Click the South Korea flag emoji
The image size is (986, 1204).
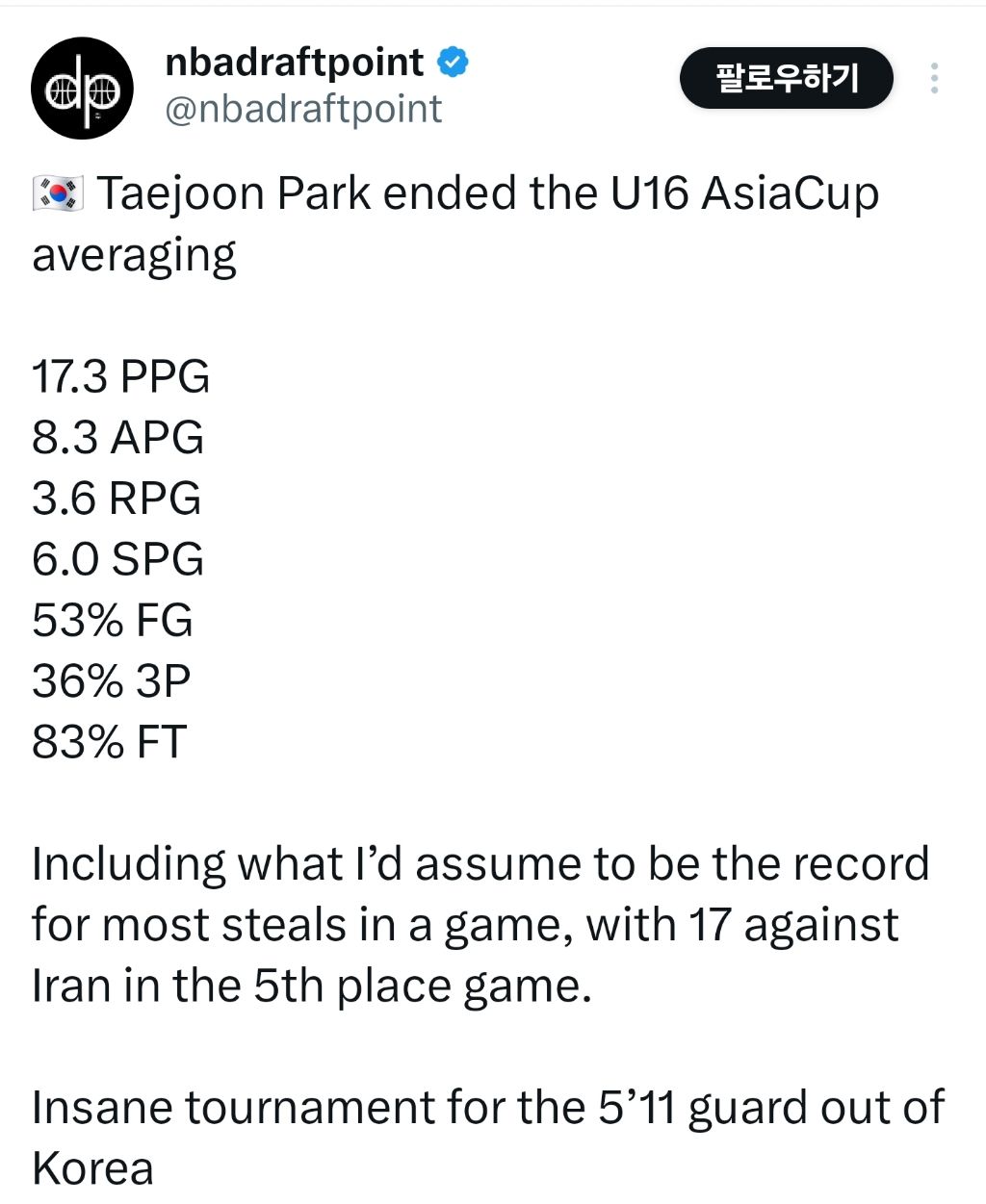pyautogui.click(x=59, y=194)
